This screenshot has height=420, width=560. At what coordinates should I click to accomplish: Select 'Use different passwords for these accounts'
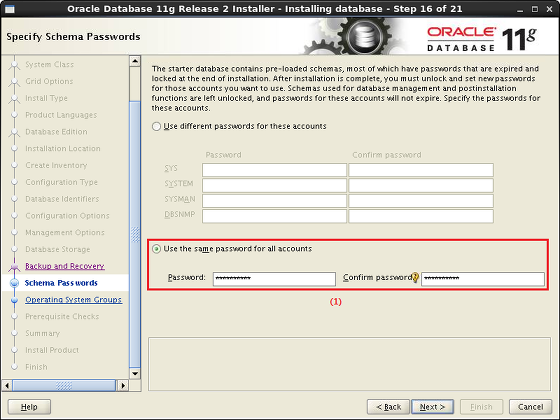click(156, 126)
